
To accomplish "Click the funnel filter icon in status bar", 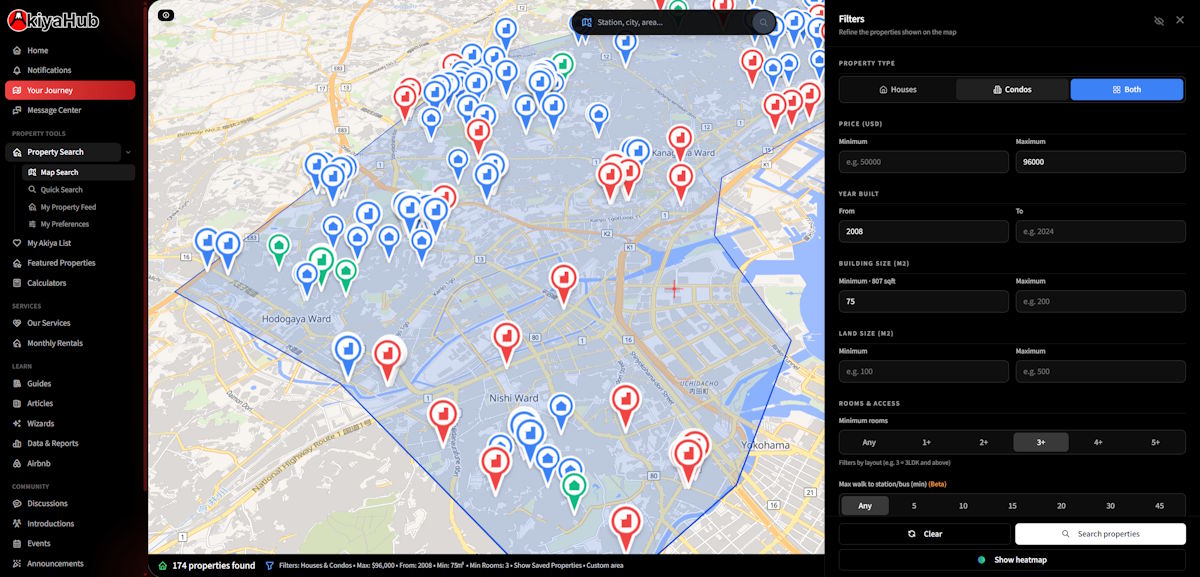I will [x=270, y=566].
